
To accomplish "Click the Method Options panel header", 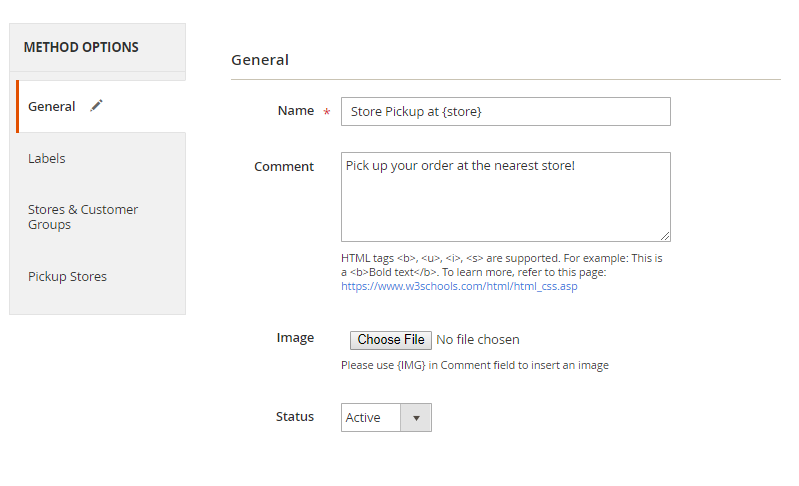I will click(x=81, y=47).
